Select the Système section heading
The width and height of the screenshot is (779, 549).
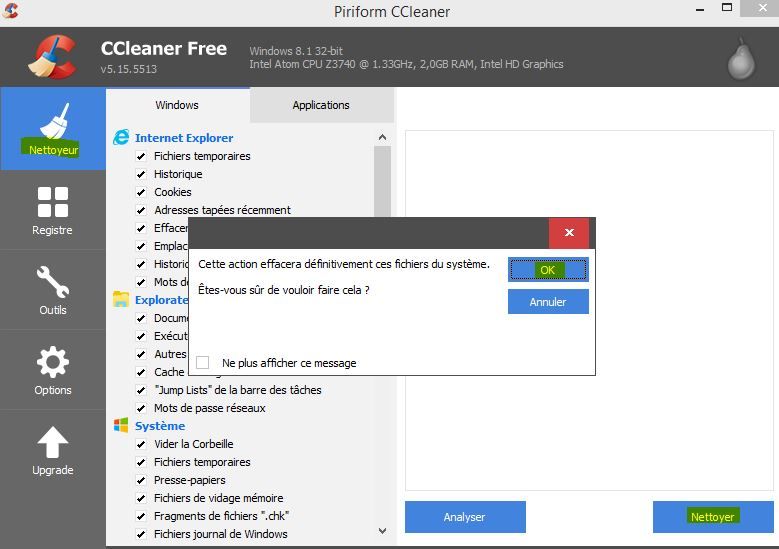click(160, 426)
